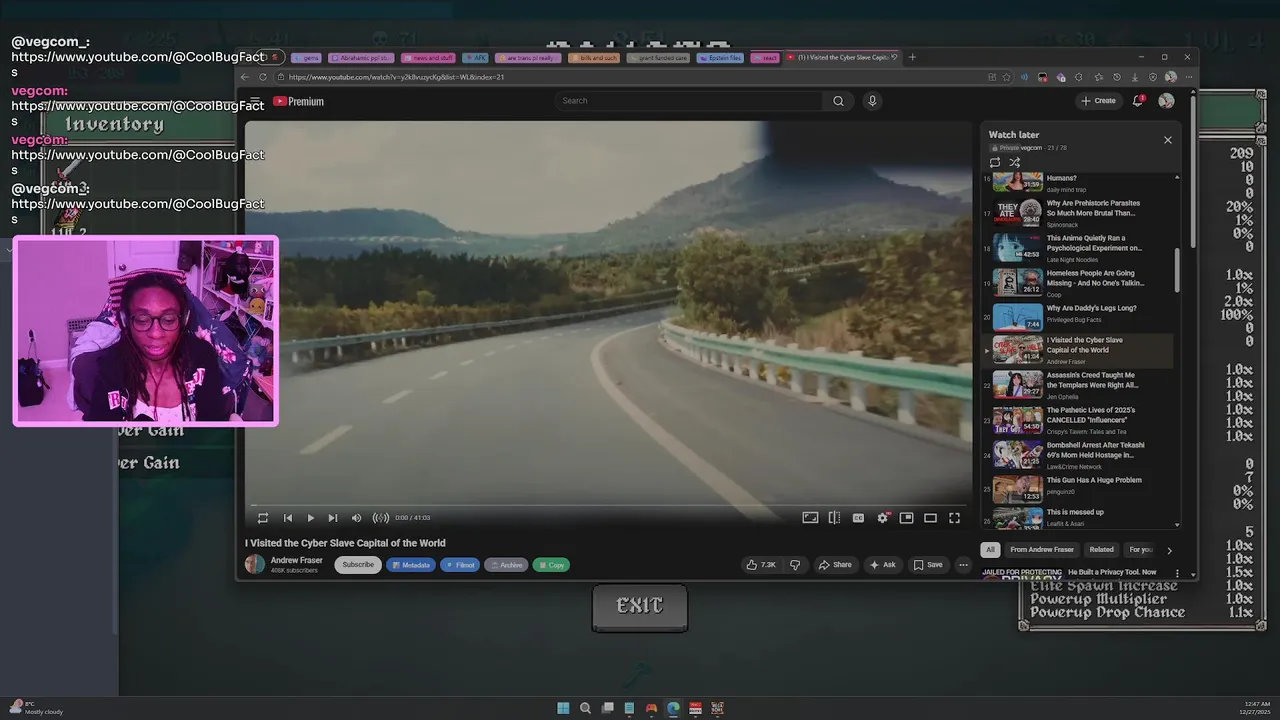Open more actions ellipsis below video
This screenshot has width=1280, height=720.
(x=963, y=565)
